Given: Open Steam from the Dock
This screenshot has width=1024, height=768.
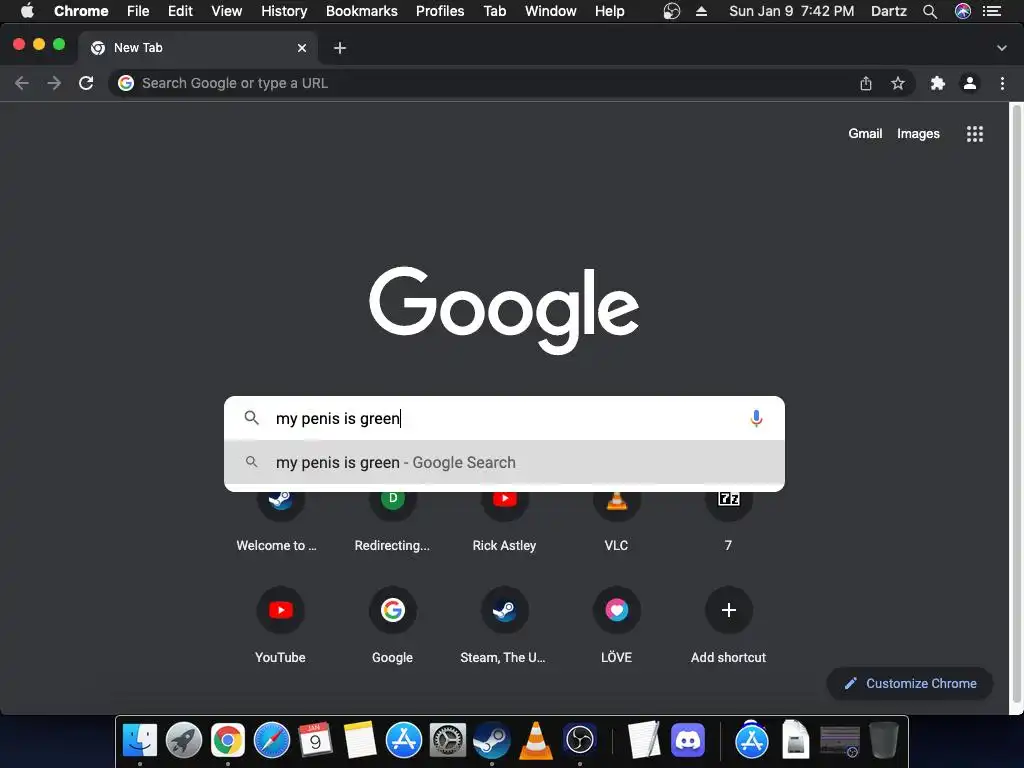Looking at the screenshot, I should pos(491,740).
